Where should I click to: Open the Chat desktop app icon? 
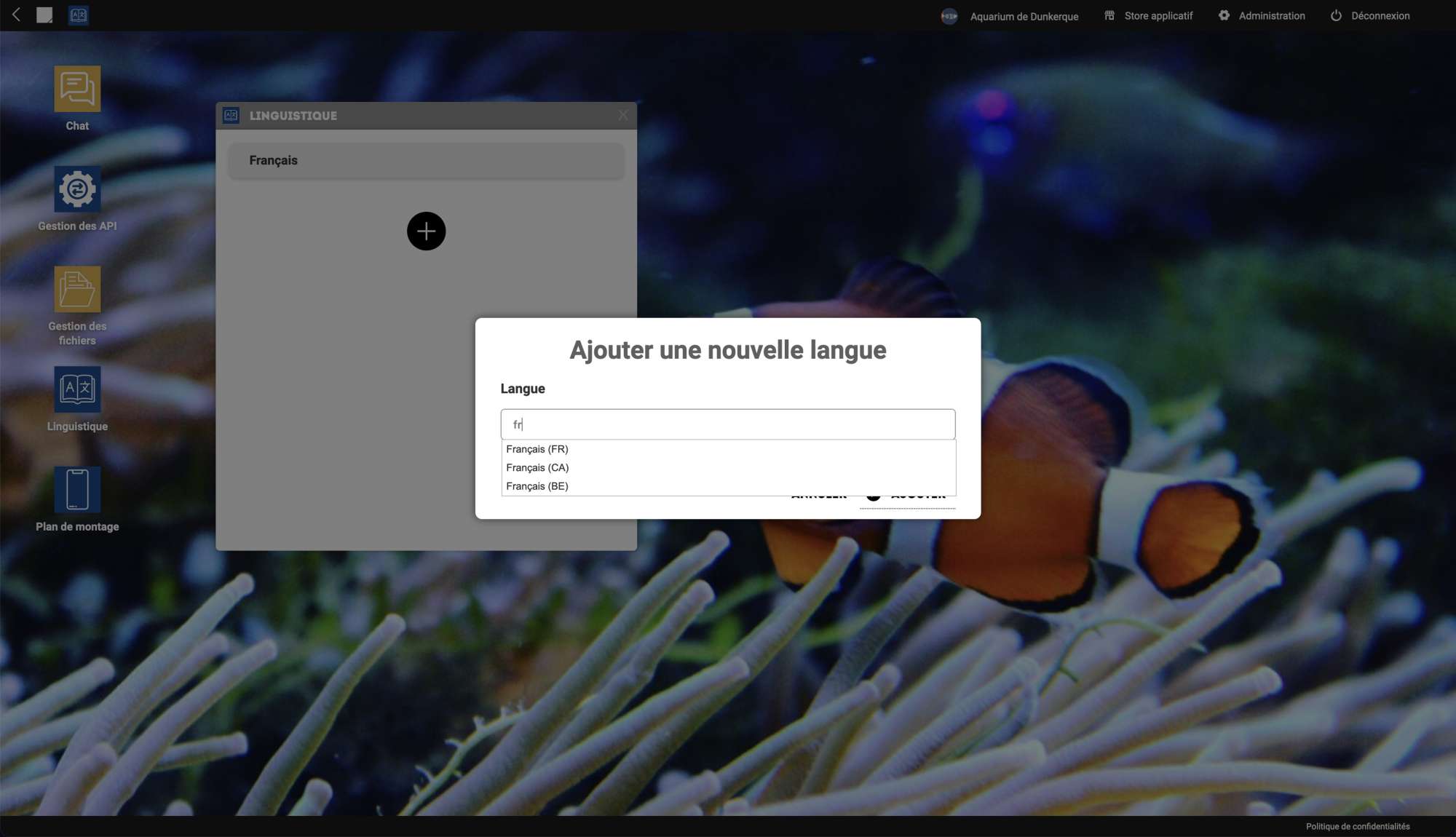click(77, 89)
